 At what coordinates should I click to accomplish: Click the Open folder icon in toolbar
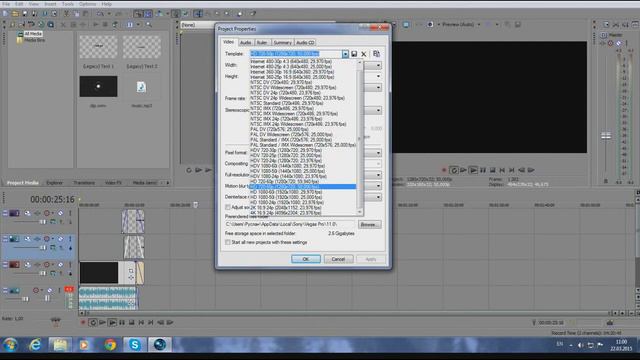[15, 13]
